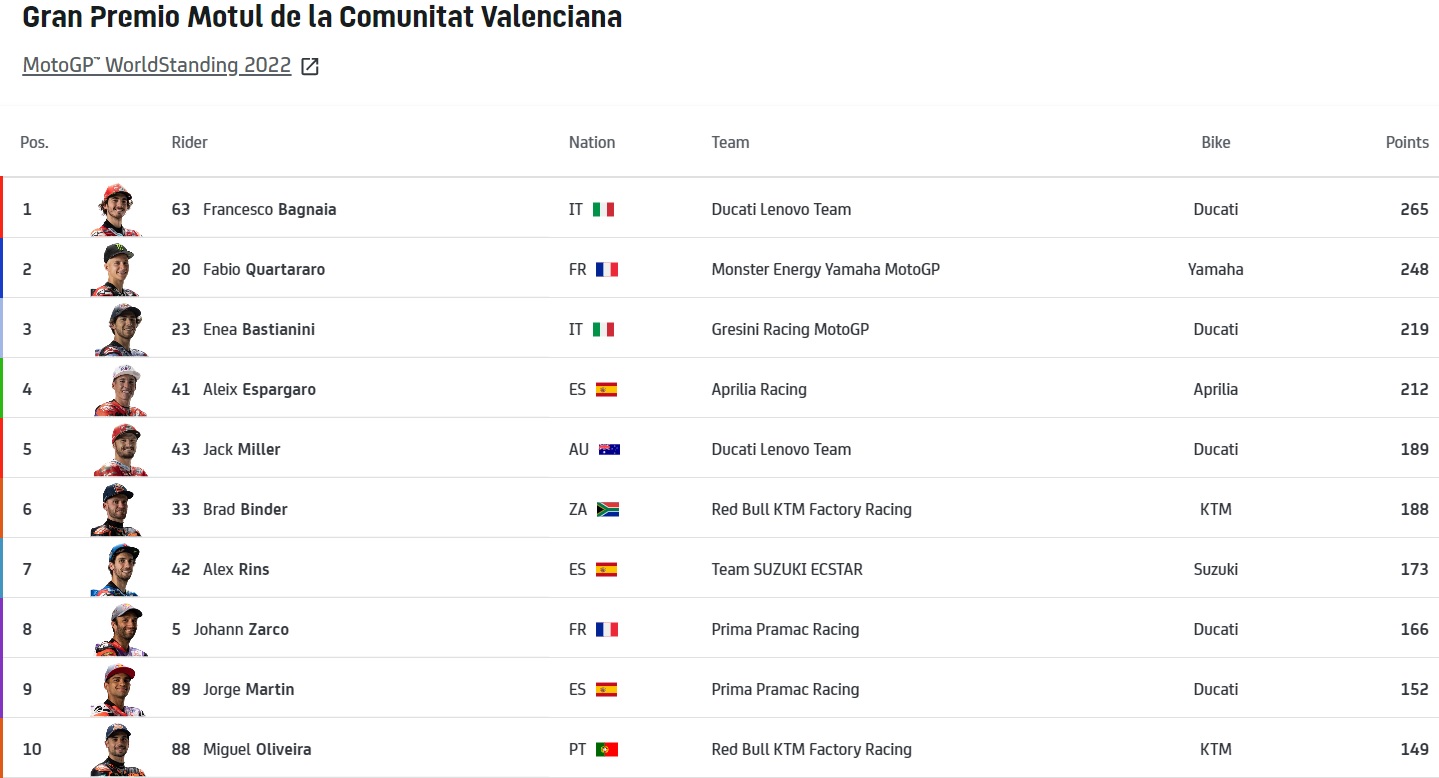The height and width of the screenshot is (778, 1439).
Task: Click Jorge Martin's rider portrait
Action: [x=118, y=689]
